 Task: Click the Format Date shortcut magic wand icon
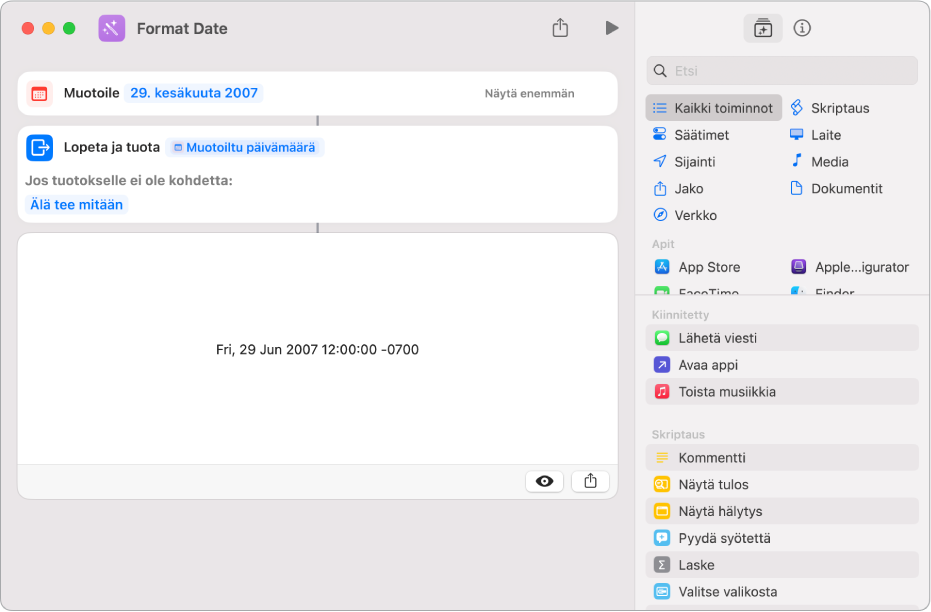click(x=112, y=28)
